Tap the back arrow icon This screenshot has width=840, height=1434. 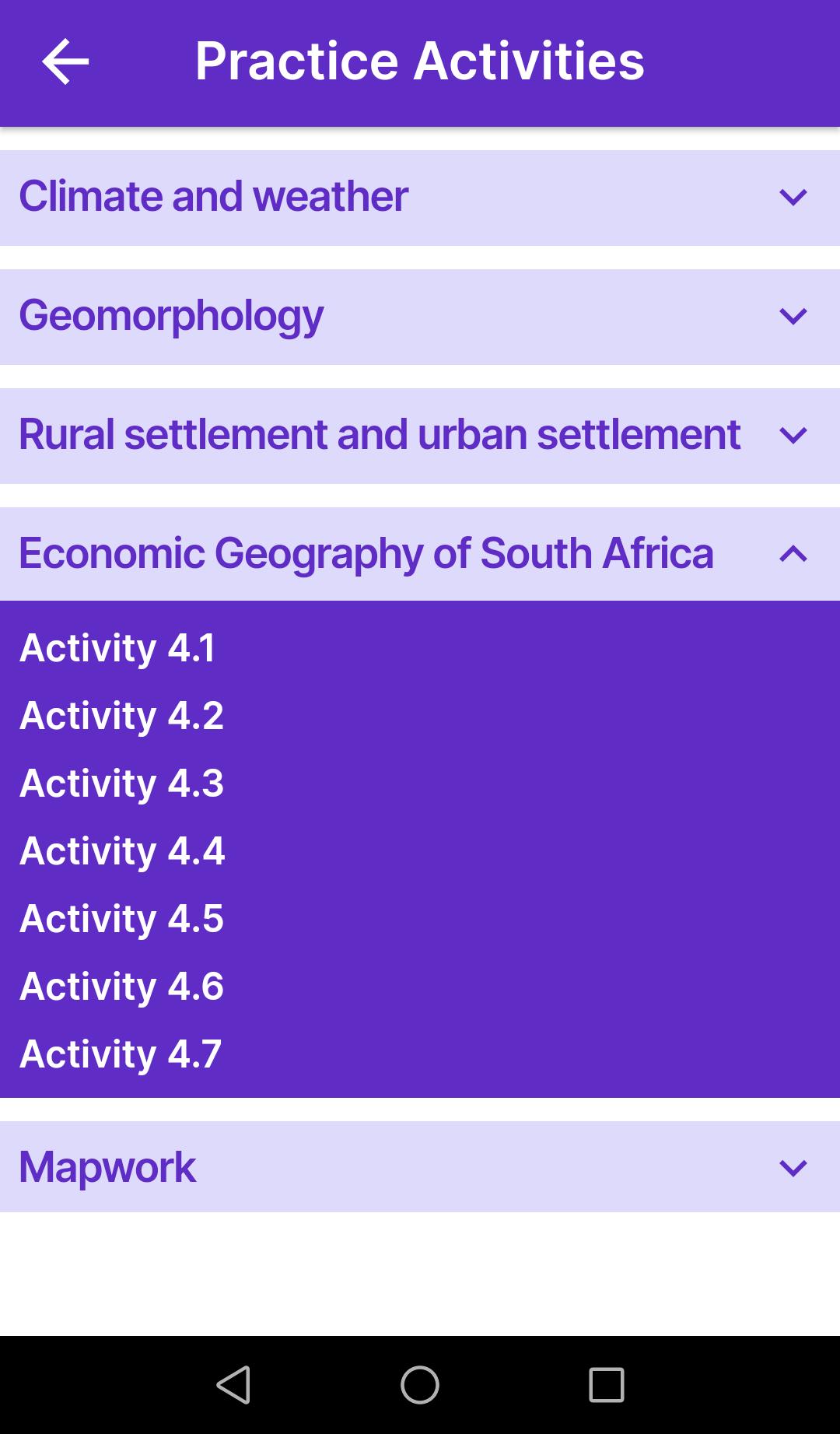[65, 61]
